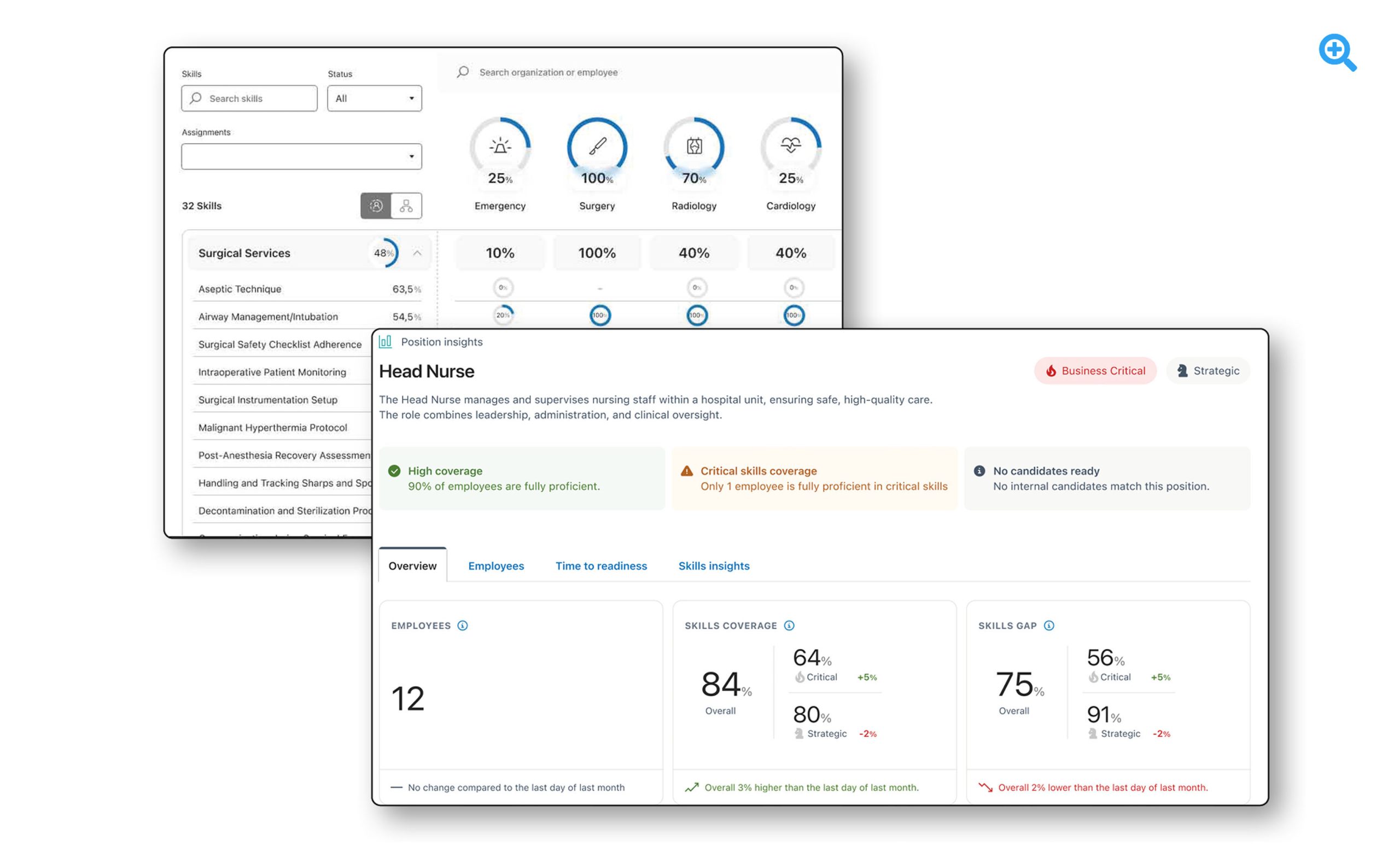This screenshot has width=1400, height=863.
Task: Switch to the person view toggle
Action: 376,206
